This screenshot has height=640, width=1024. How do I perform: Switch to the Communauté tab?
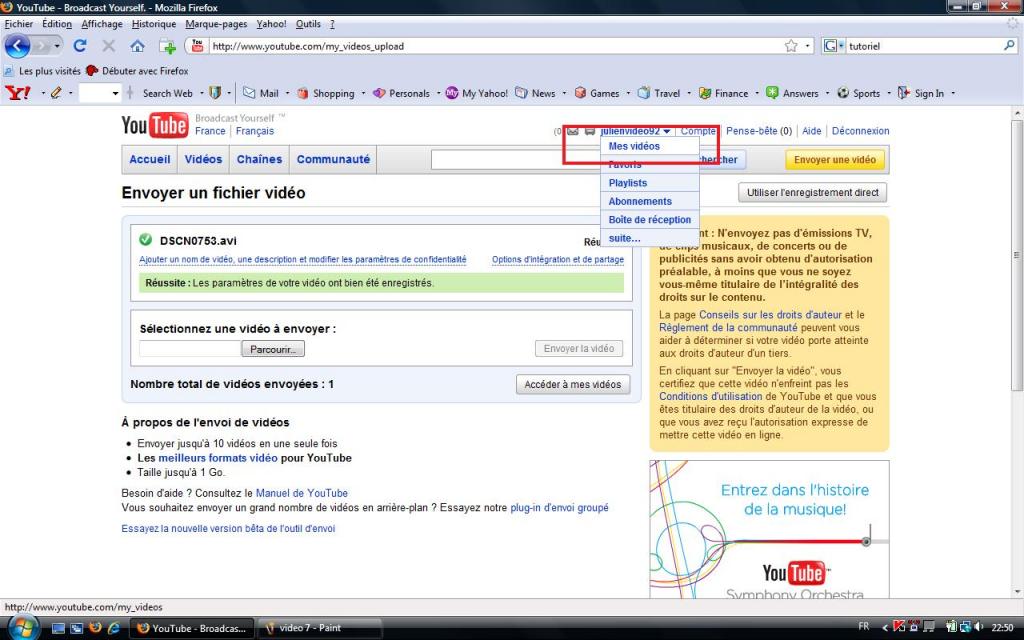(333, 159)
